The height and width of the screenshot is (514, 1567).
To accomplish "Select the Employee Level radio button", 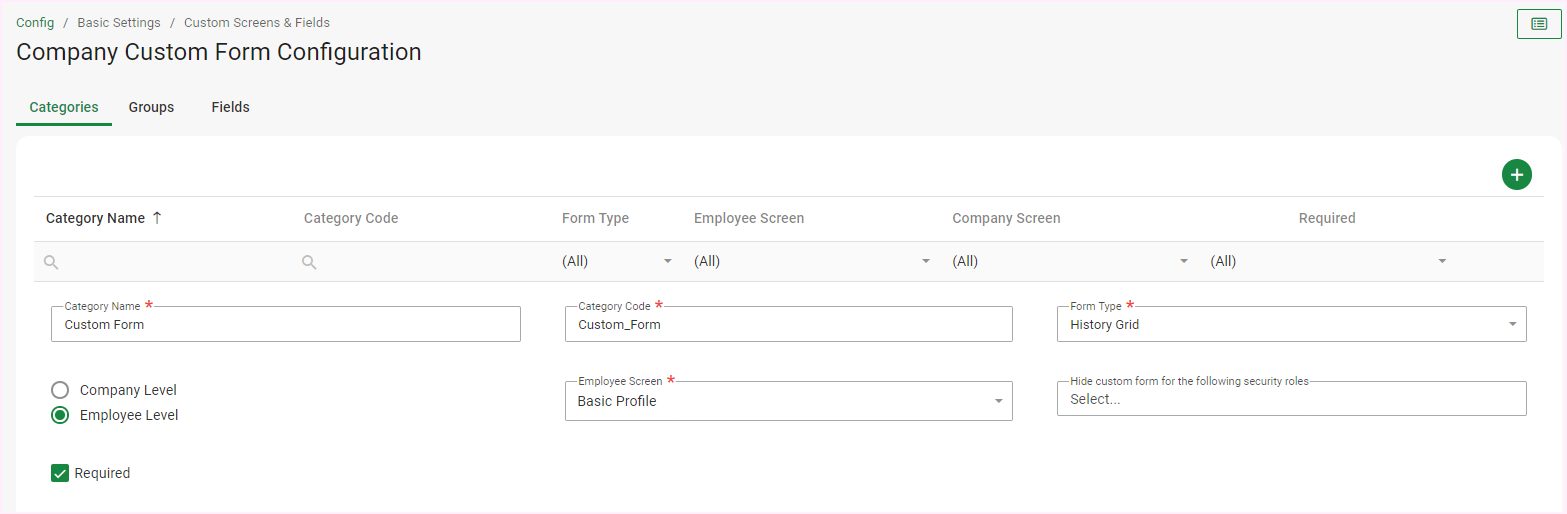I will click(x=60, y=415).
